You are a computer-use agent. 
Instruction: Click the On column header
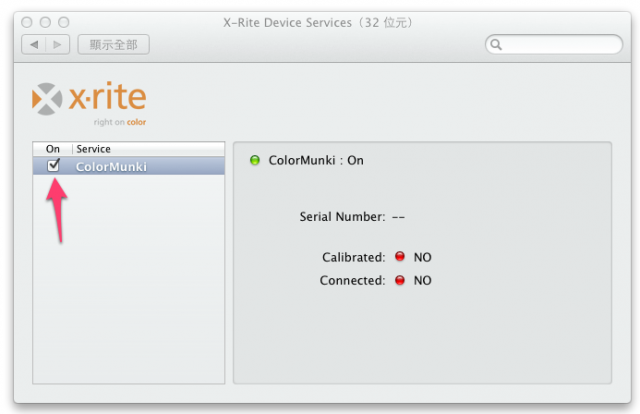click(53, 149)
